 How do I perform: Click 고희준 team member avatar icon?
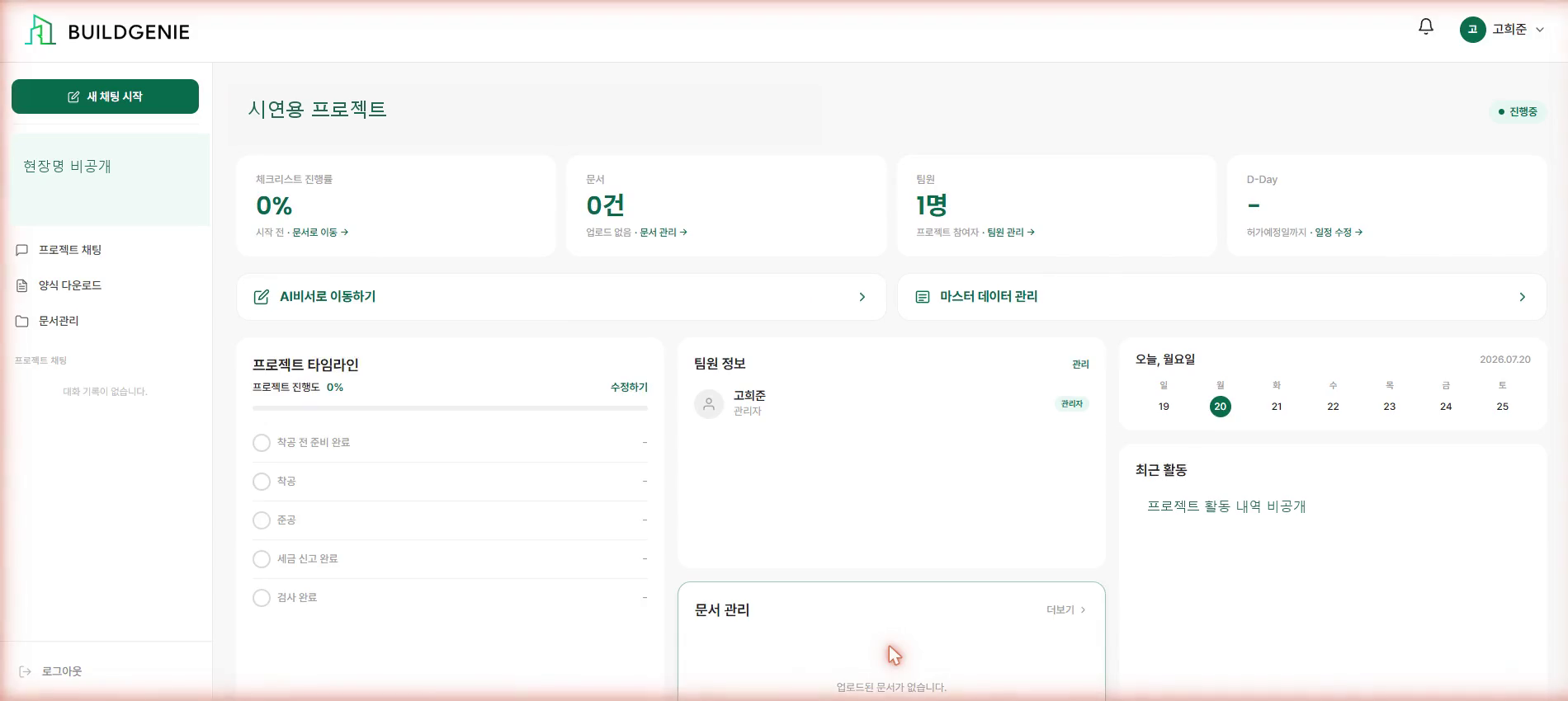(x=709, y=404)
